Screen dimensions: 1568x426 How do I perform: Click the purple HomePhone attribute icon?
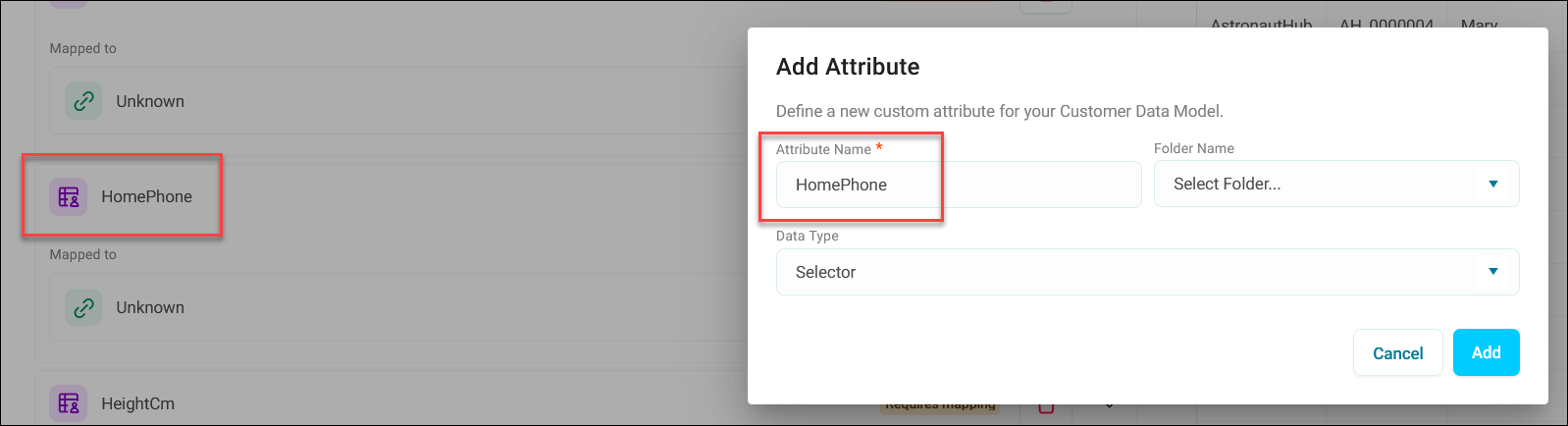[x=69, y=196]
